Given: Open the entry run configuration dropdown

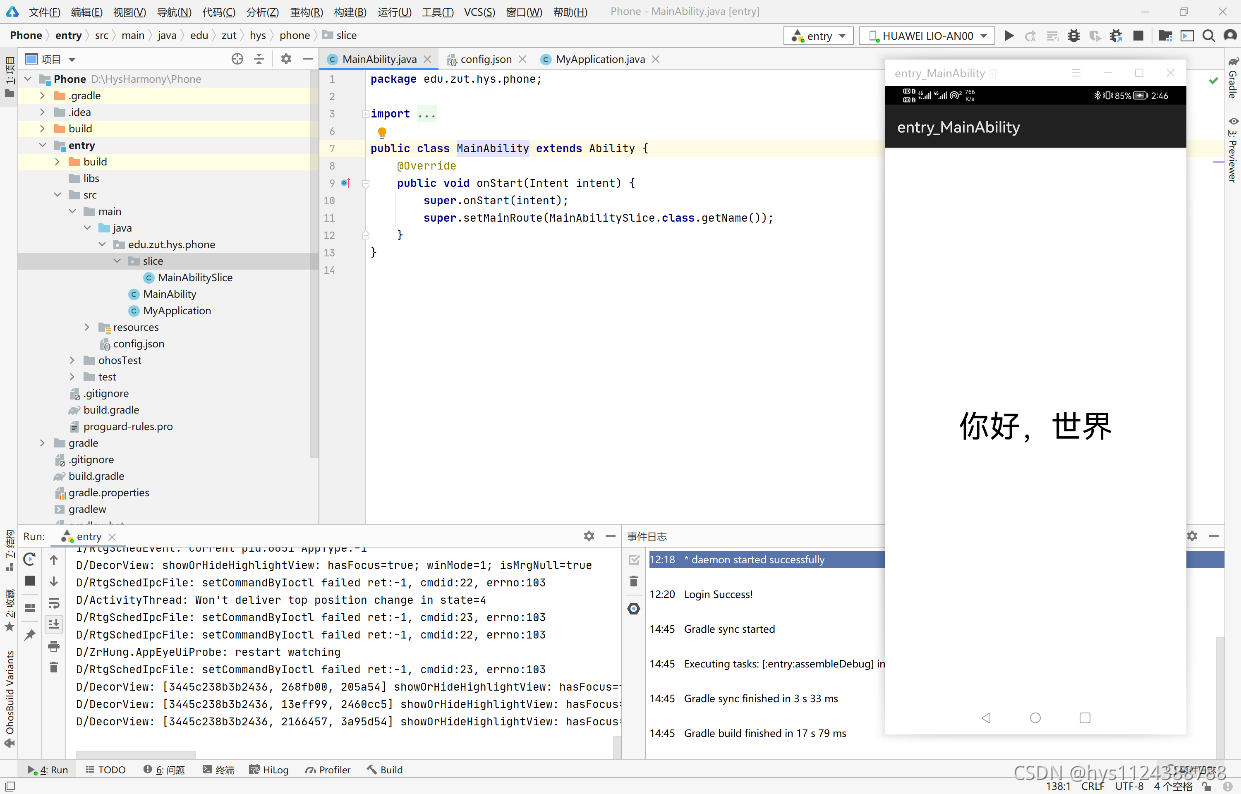Looking at the screenshot, I should [x=819, y=36].
